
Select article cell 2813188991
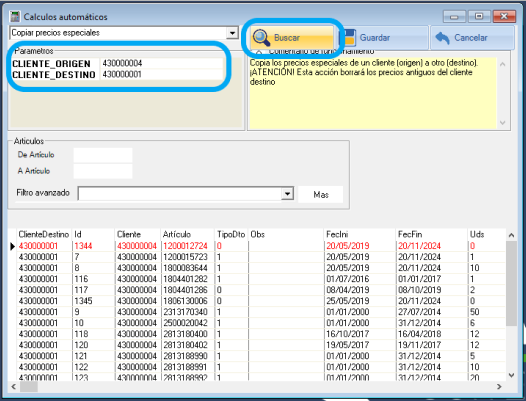pyautogui.click(x=187, y=367)
